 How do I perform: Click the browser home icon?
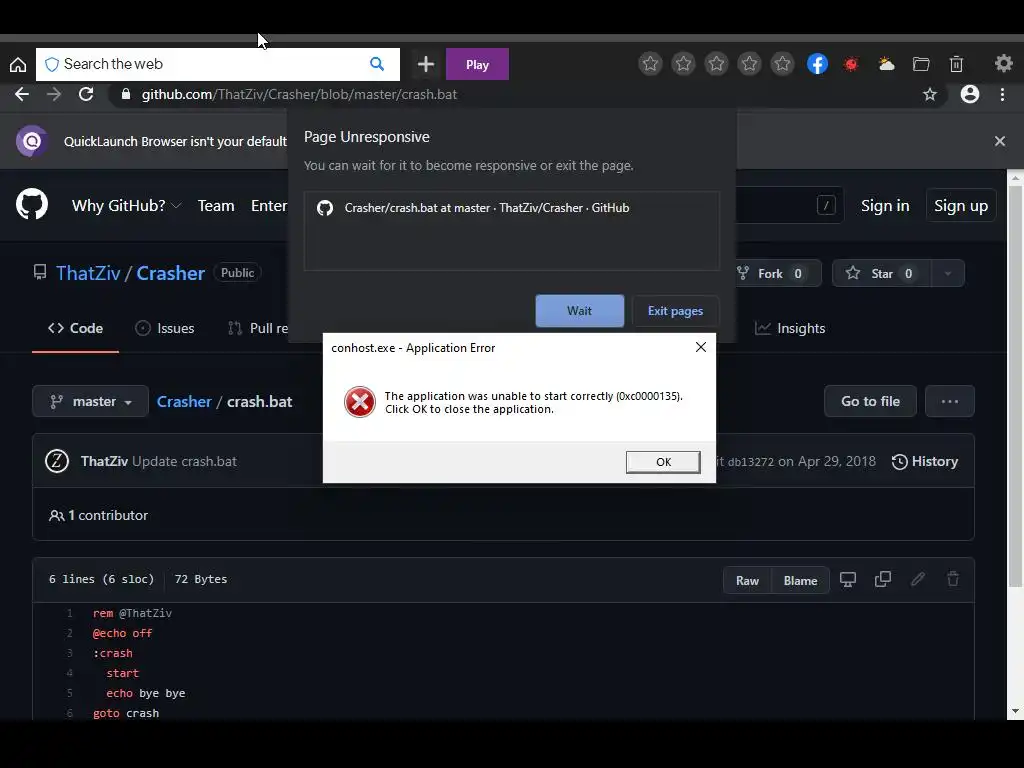point(18,64)
